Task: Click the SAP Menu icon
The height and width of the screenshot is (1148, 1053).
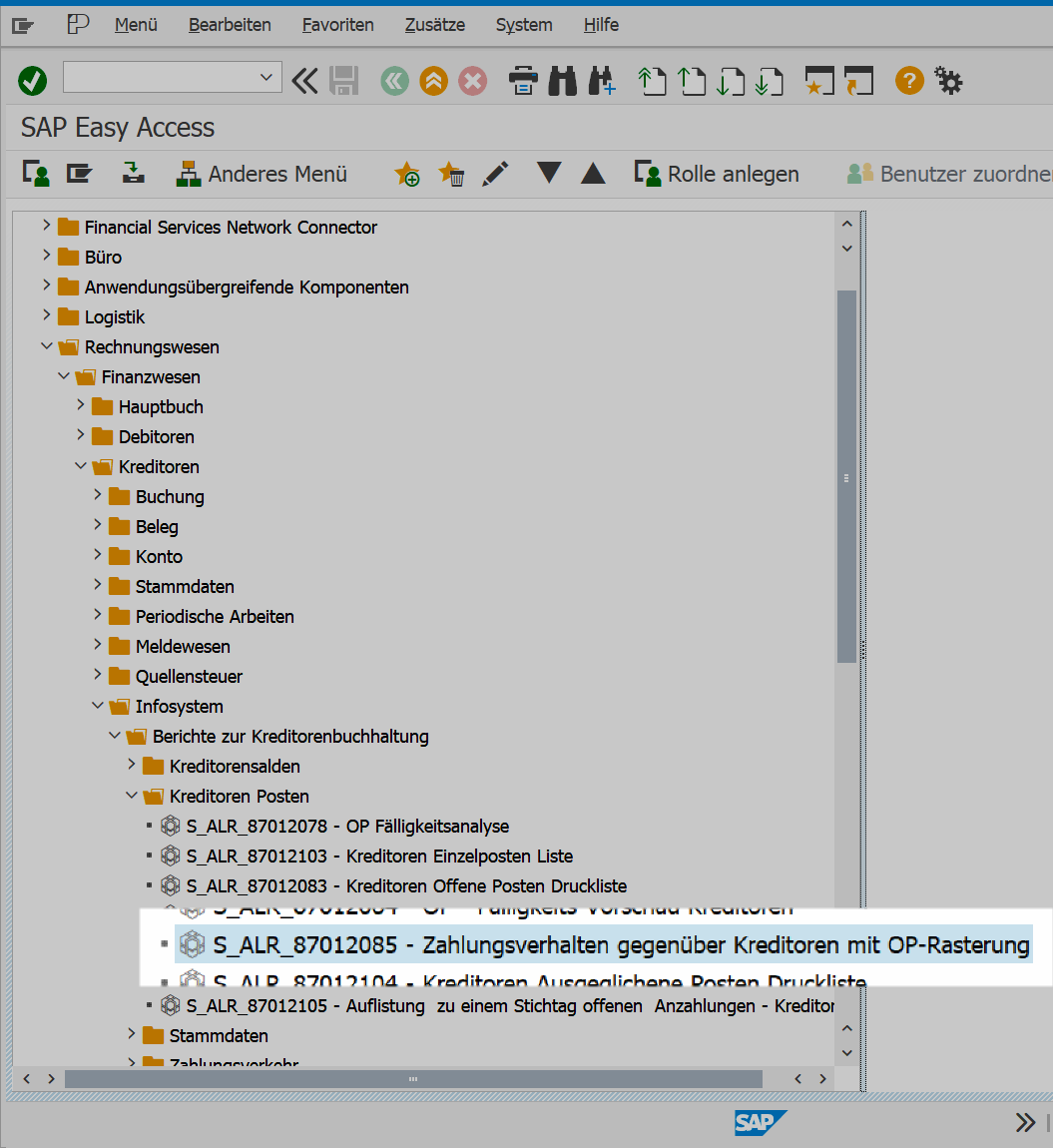Action: 79,174
